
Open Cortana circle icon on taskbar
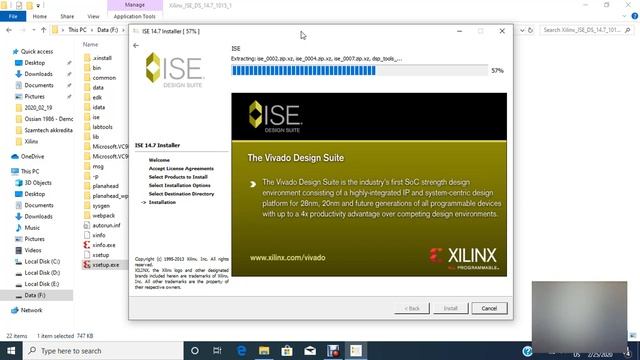click(x=195, y=351)
